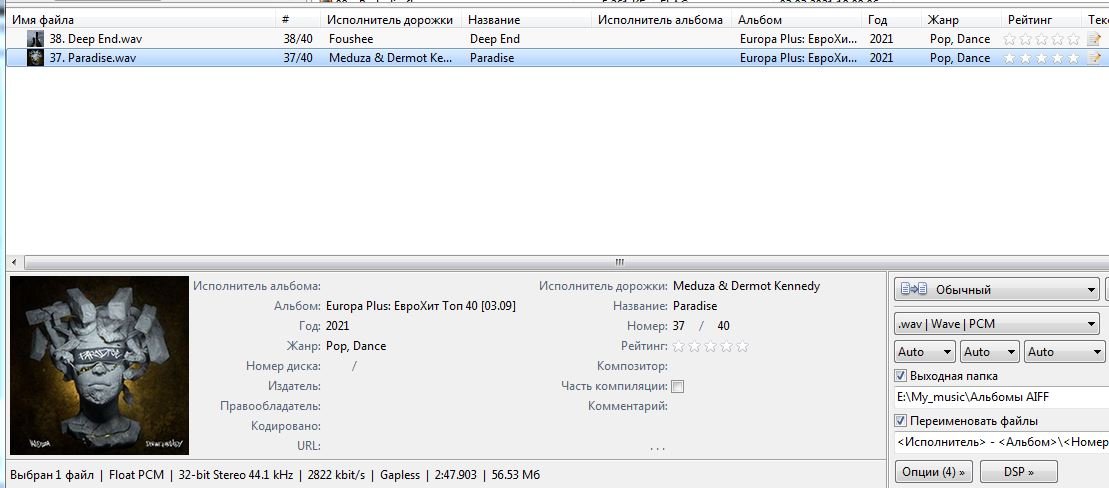
Task: Click the 37/40 track number cell
Action: [298, 58]
